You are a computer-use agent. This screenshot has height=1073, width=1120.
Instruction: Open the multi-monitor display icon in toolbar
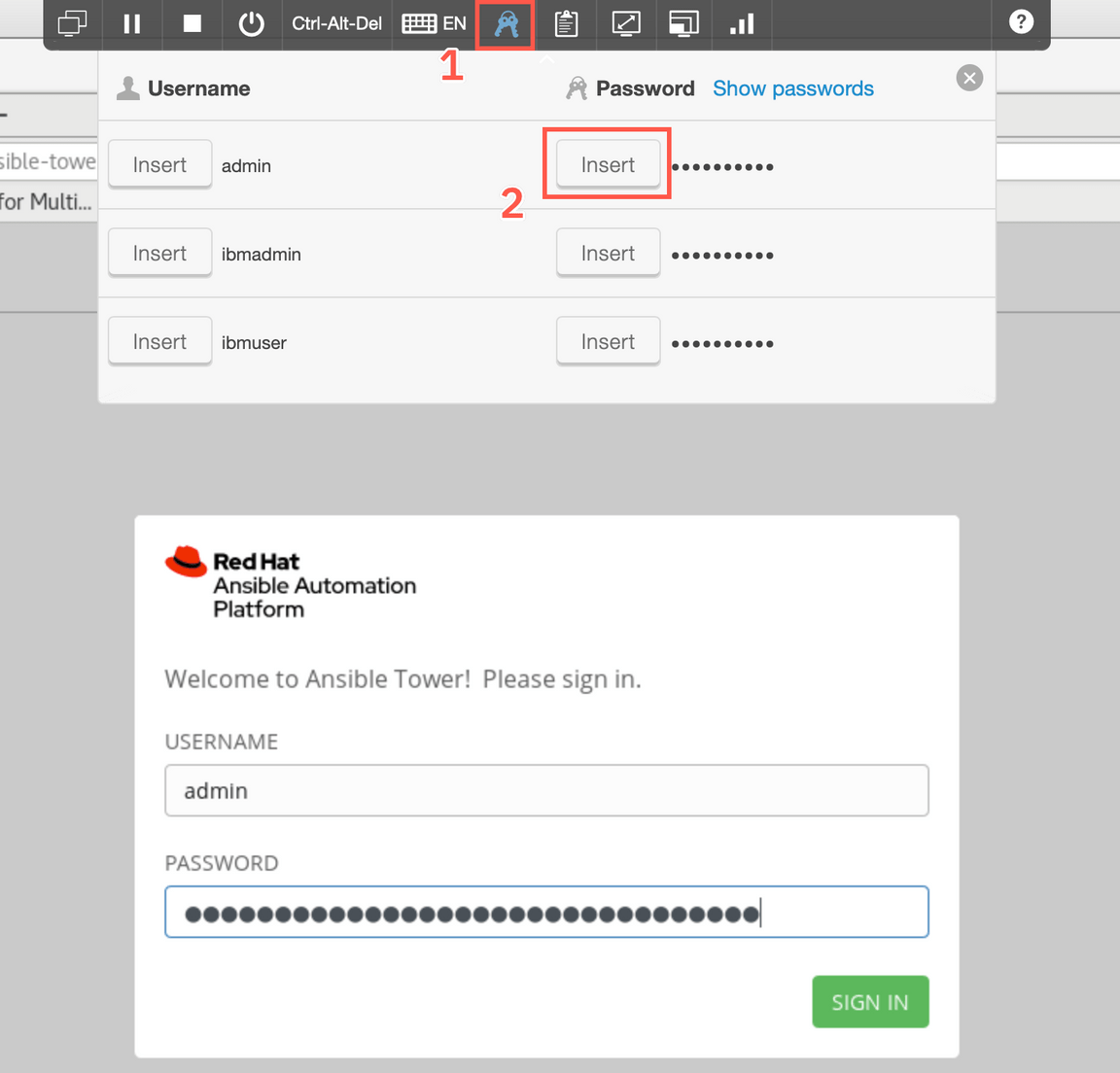click(x=72, y=23)
